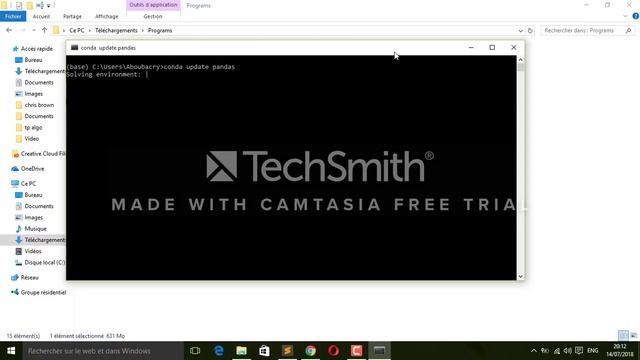Viewport: 640px width, 360px height.
Task: Switch to the Accueil ribbon tab
Action: pyautogui.click(x=41, y=16)
